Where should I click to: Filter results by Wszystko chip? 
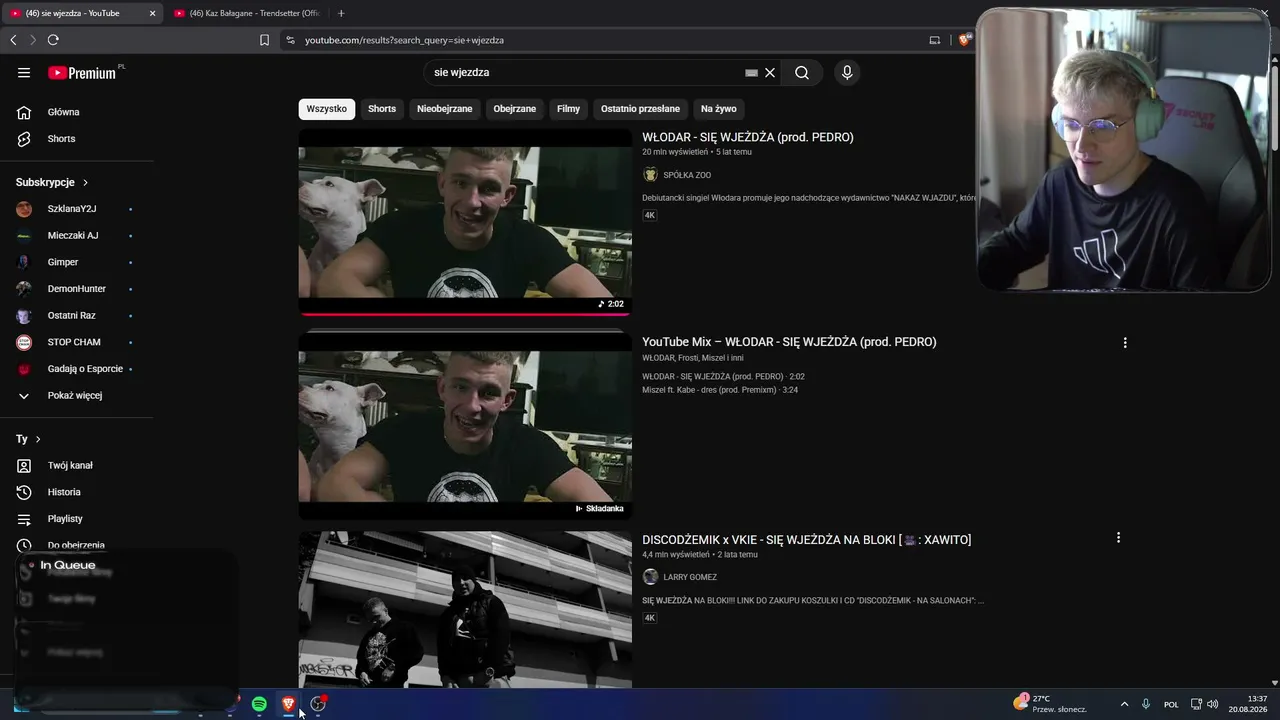[x=327, y=109]
